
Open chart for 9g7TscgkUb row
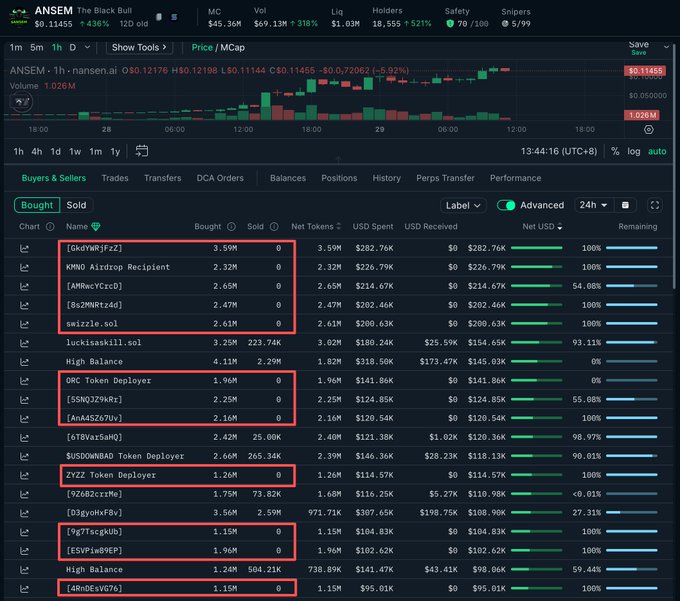24,532
